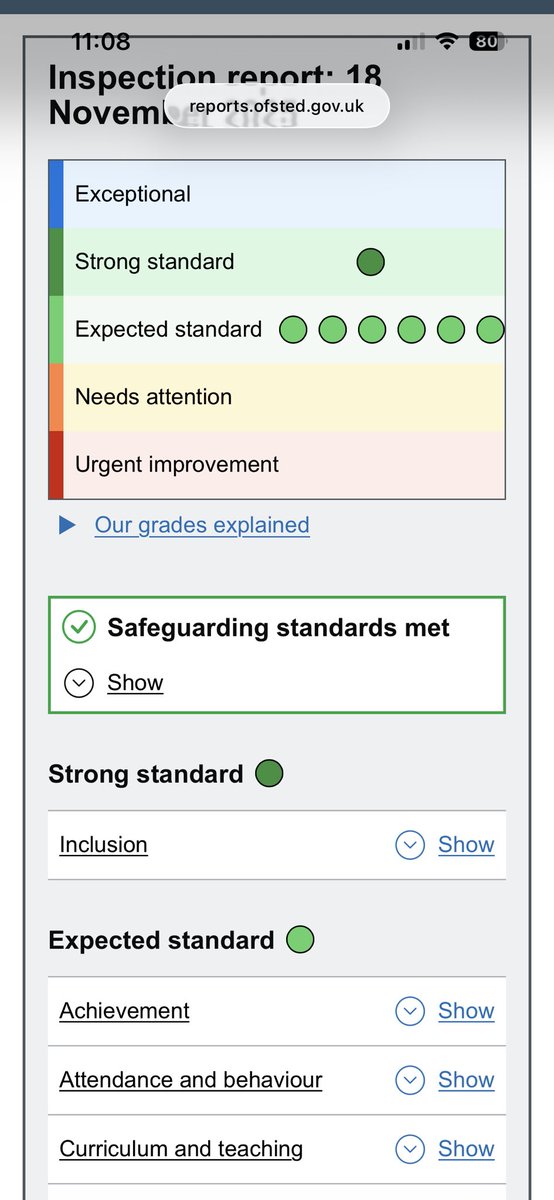Open the Inclusion link
The height and width of the screenshot is (1200, 554).
[103, 845]
